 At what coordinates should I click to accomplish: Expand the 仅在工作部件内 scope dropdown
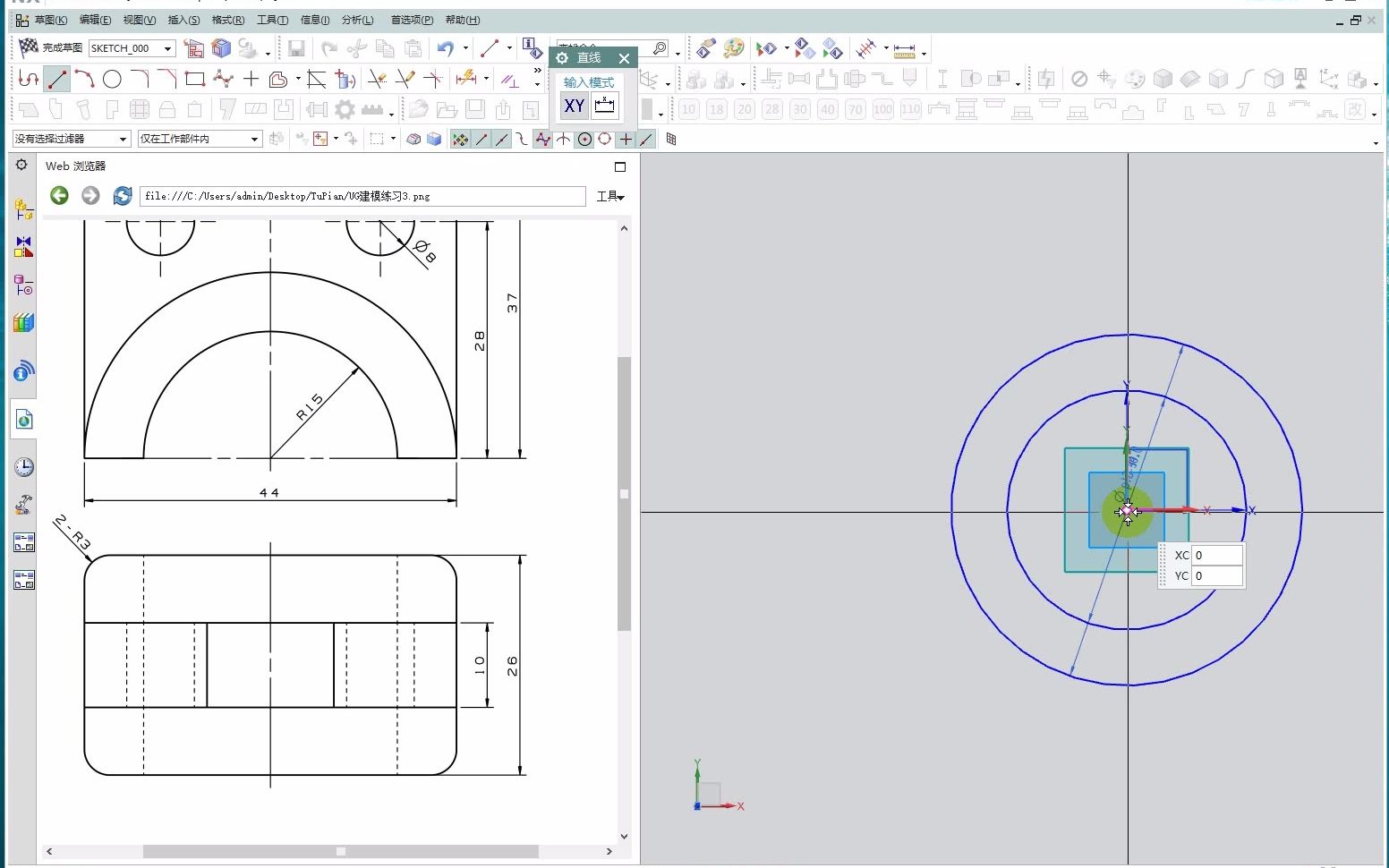(x=254, y=140)
